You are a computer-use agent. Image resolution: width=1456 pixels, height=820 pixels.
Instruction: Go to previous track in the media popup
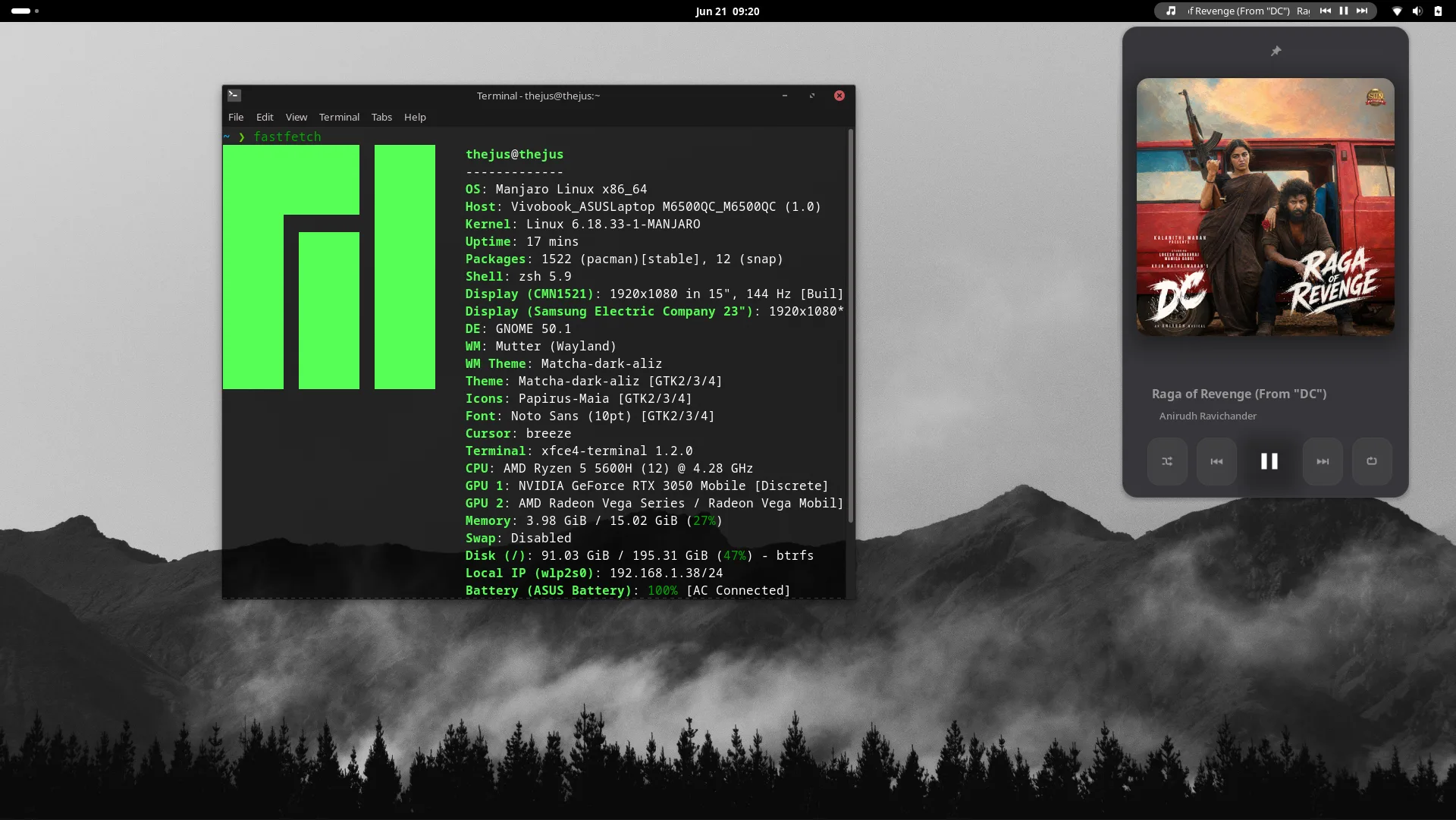pyautogui.click(x=1216, y=461)
